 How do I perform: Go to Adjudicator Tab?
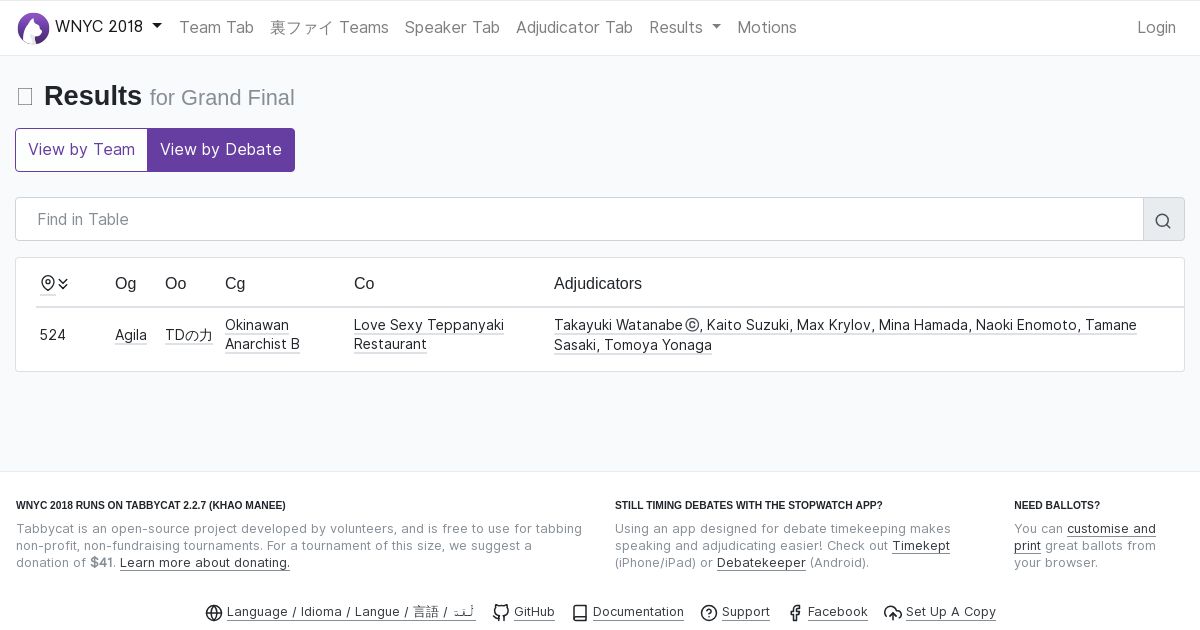(574, 27)
